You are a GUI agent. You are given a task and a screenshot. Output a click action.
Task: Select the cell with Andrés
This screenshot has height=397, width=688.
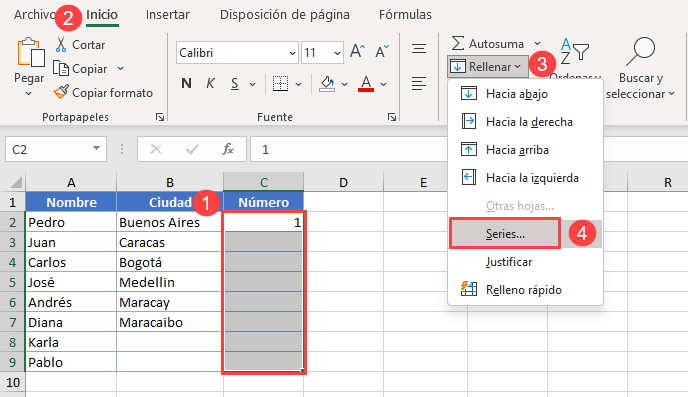tap(71, 302)
